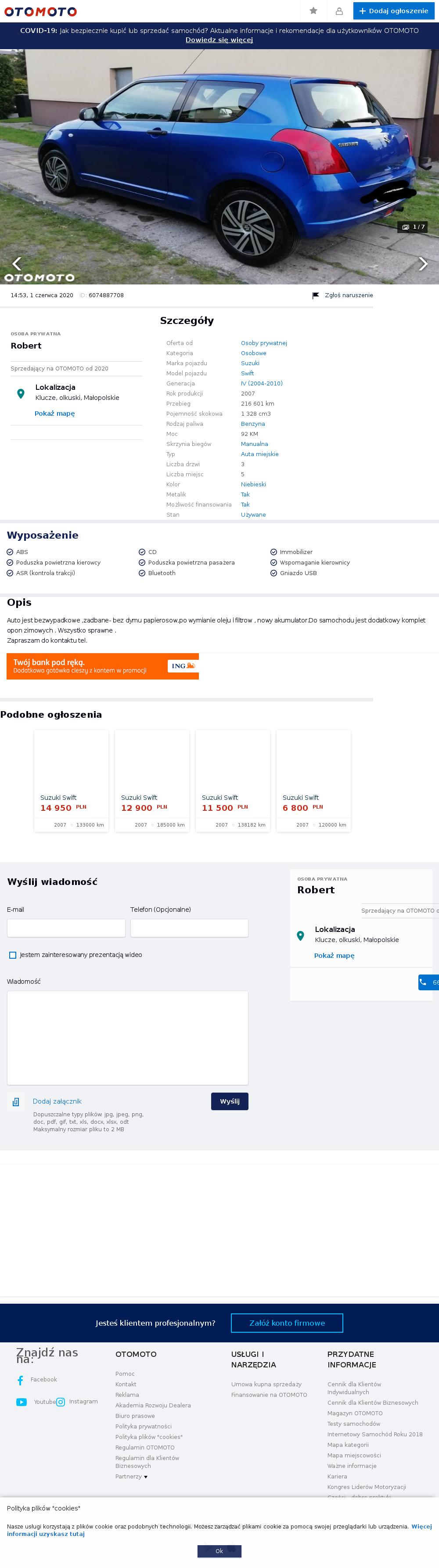Open the account padlock icon
The height and width of the screenshot is (1568, 439).
339,11
